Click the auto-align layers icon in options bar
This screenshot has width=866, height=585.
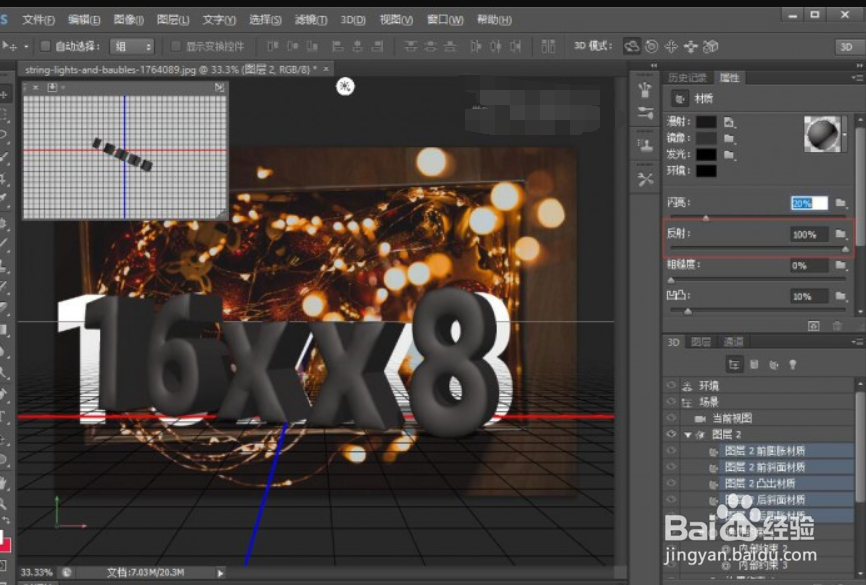point(548,46)
